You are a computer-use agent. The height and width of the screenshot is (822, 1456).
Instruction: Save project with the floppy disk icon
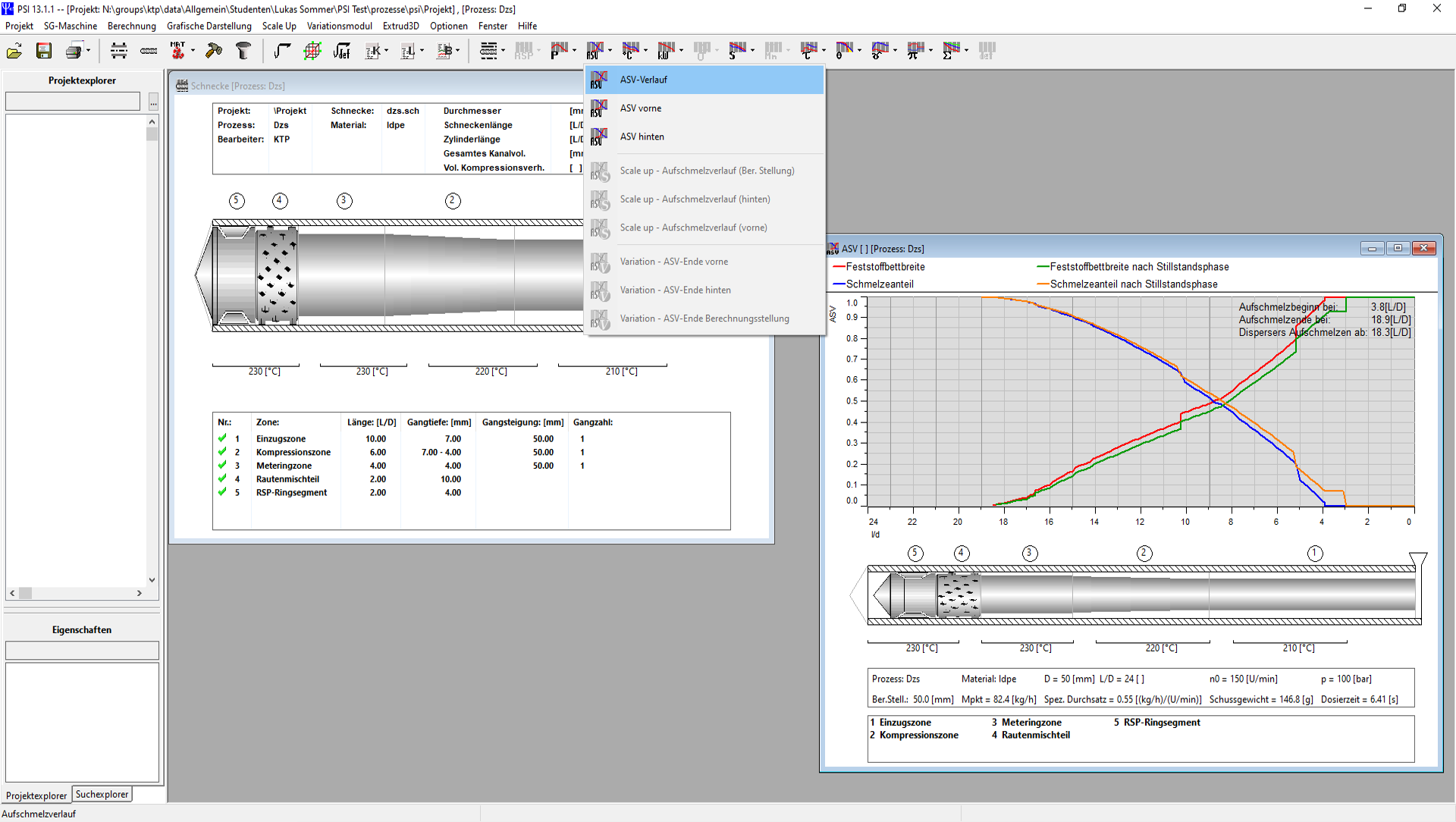tap(44, 51)
